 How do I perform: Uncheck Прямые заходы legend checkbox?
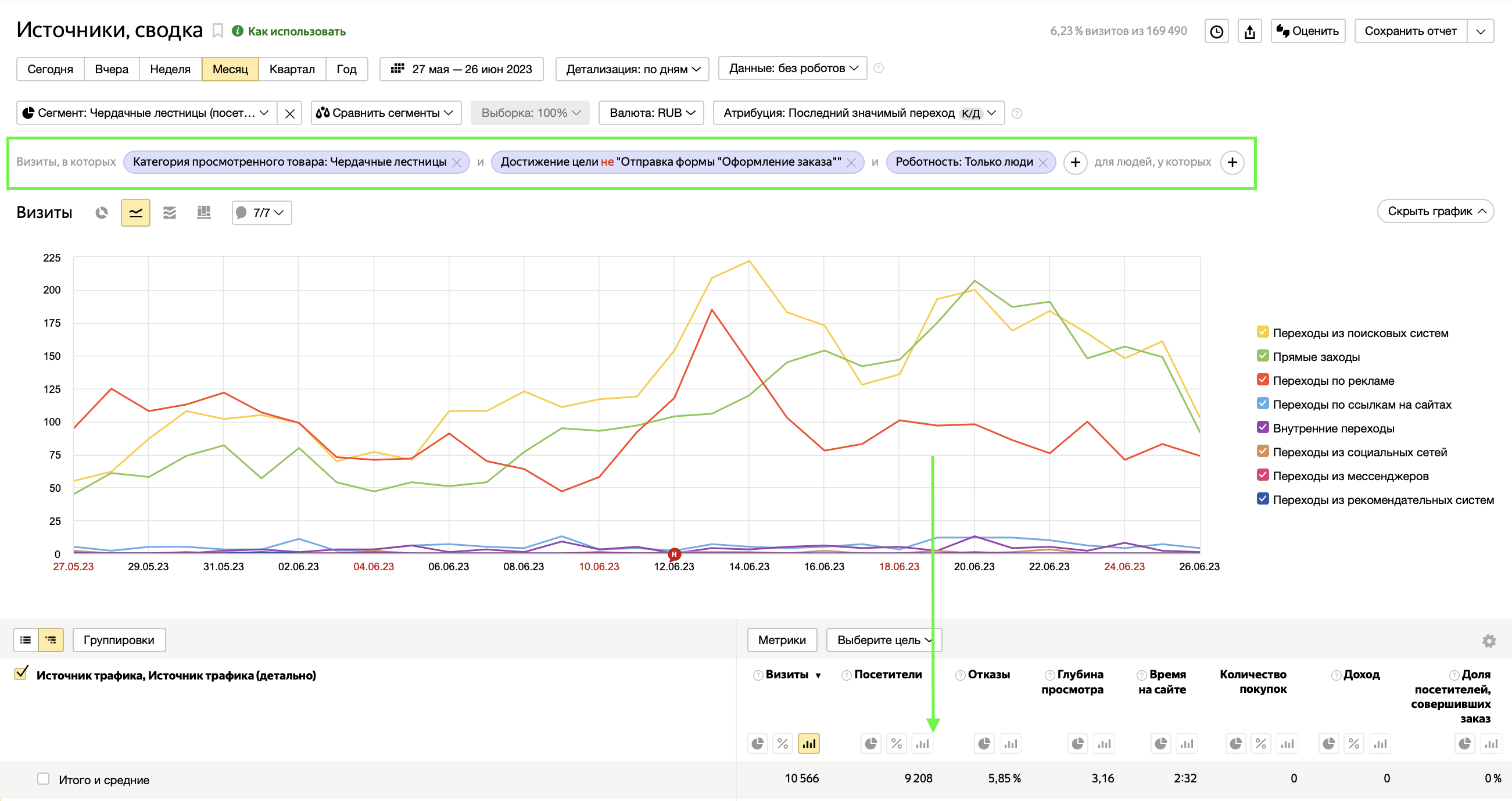(x=1263, y=356)
